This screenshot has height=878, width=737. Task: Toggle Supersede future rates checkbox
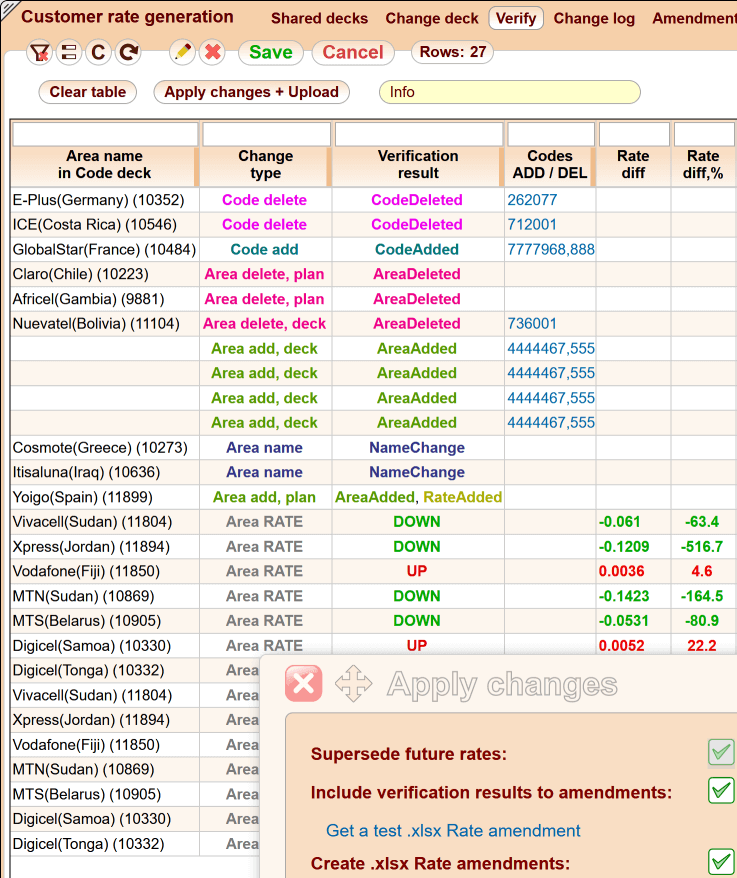pyautogui.click(x=721, y=753)
